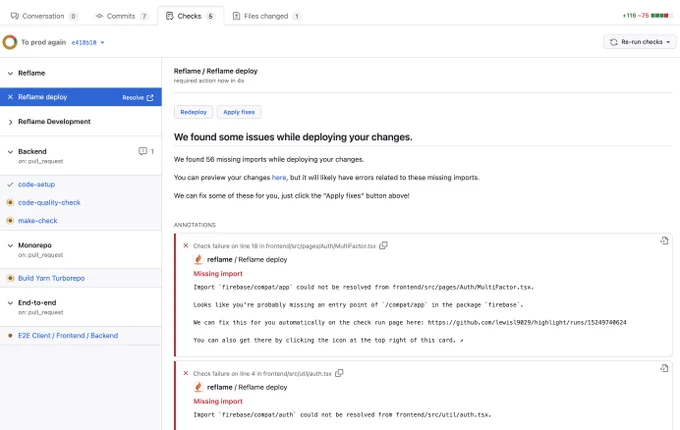This screenshot has height=430, width=680.
Task: Click the external link icon beside Resolve
Action: pos(150,98)
